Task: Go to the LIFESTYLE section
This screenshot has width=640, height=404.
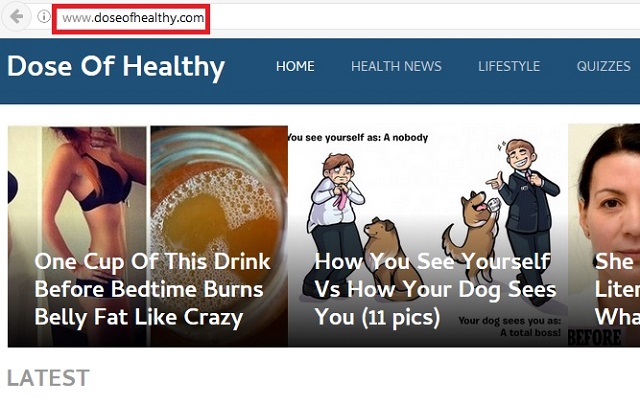Action: click(x=509, y=66)
